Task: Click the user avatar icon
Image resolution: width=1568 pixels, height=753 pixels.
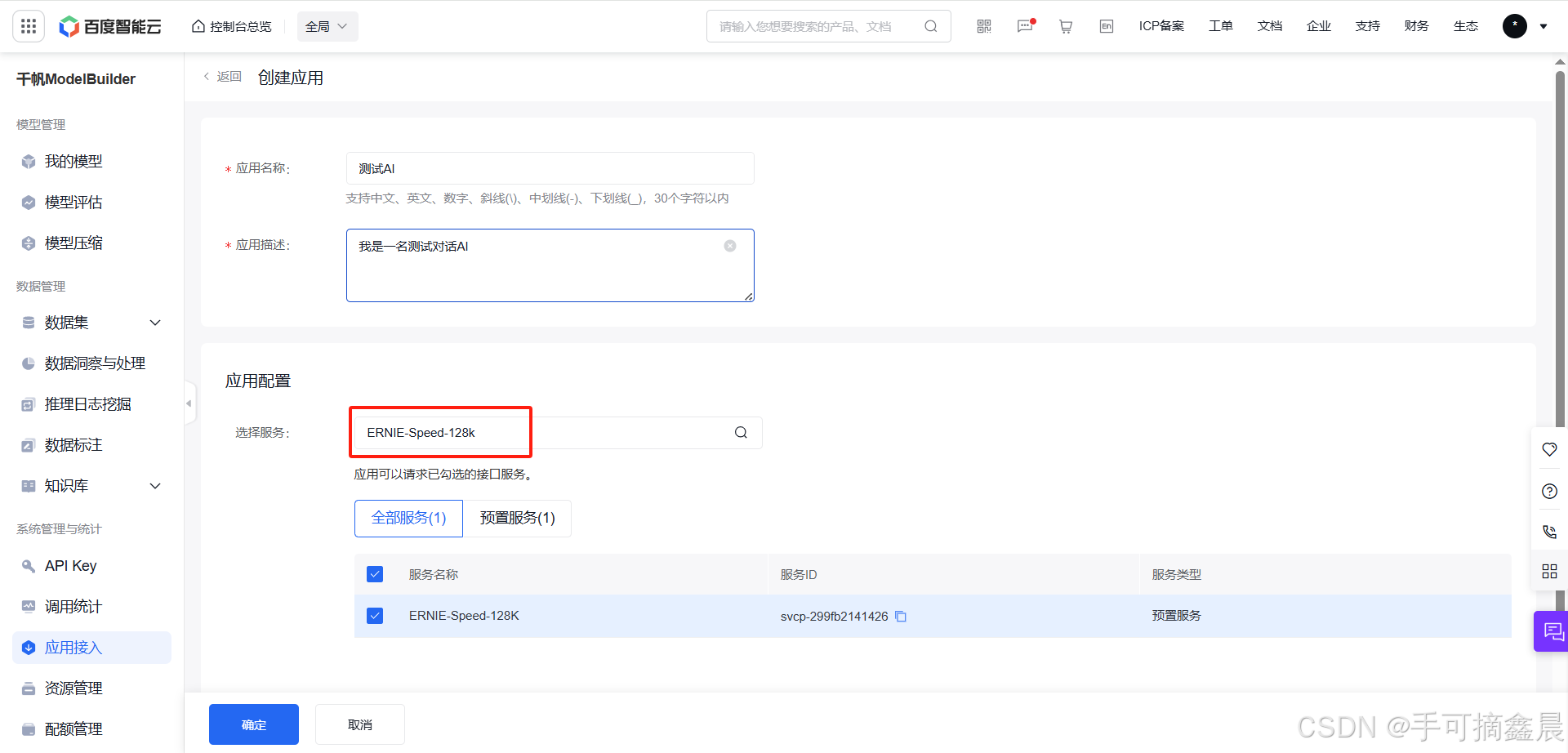Action: tap(1515, 26)
